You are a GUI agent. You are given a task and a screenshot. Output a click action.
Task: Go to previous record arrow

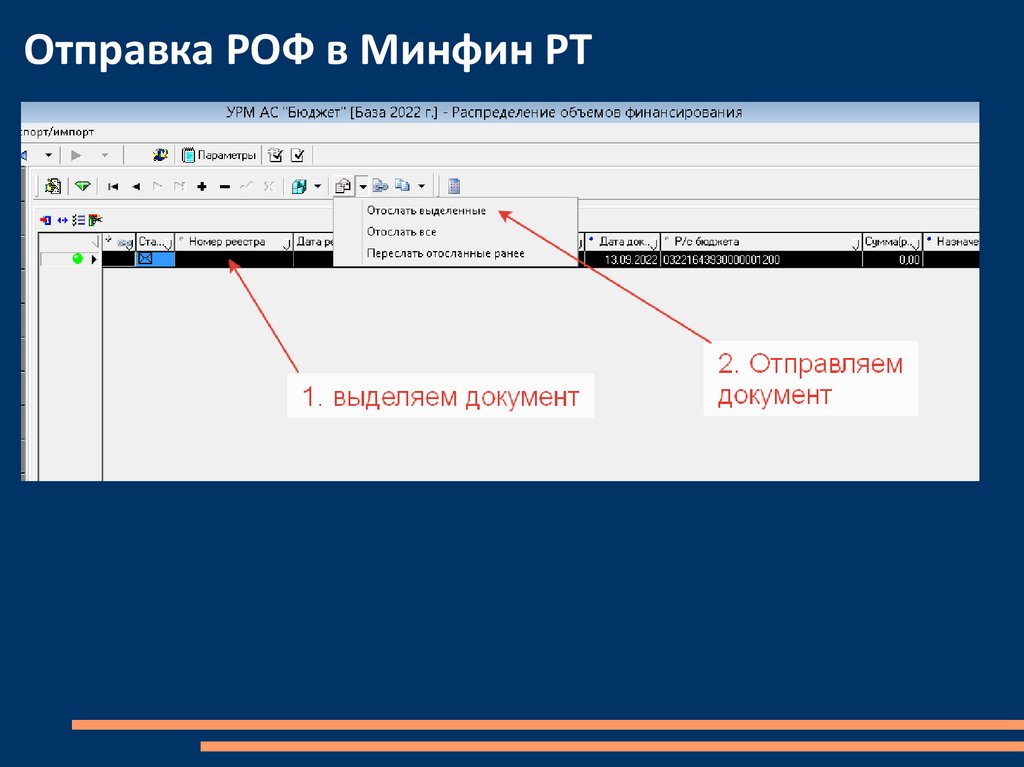(135, 187)
